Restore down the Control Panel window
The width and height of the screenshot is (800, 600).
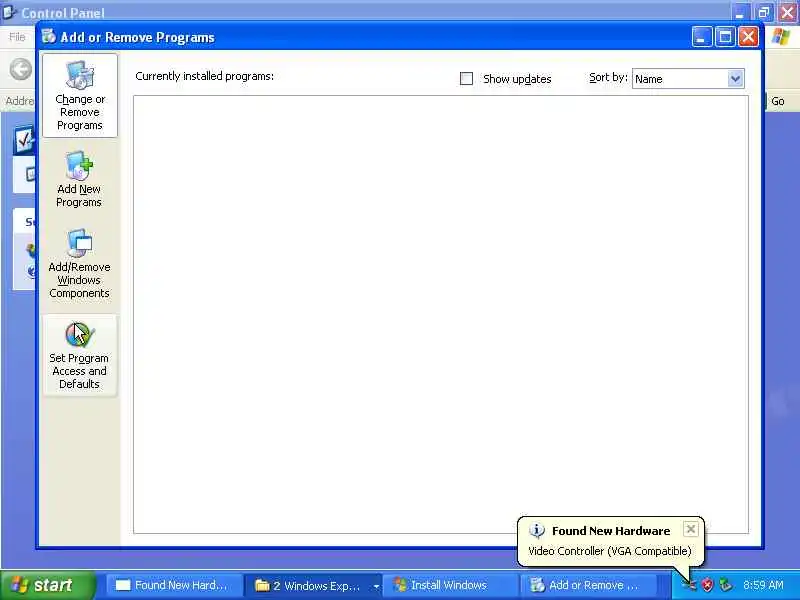(x=764, y=12)
